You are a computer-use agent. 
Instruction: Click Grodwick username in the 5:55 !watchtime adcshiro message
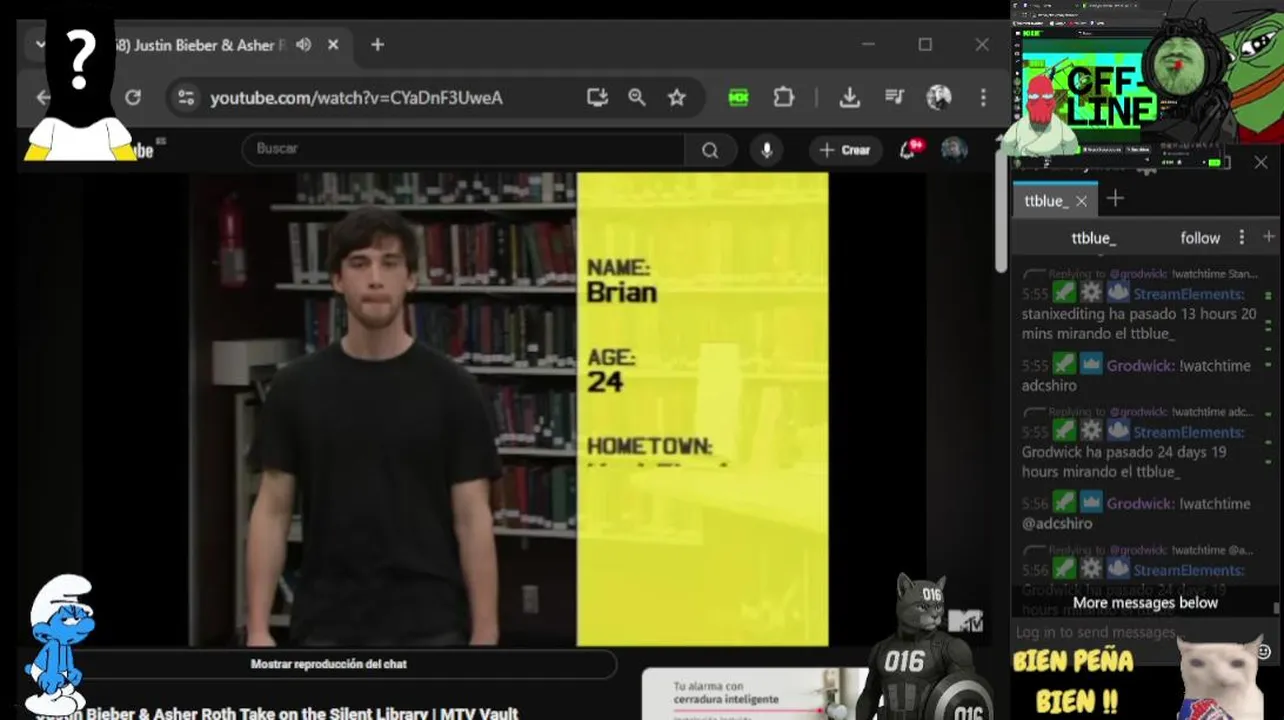pos(1140,366)
